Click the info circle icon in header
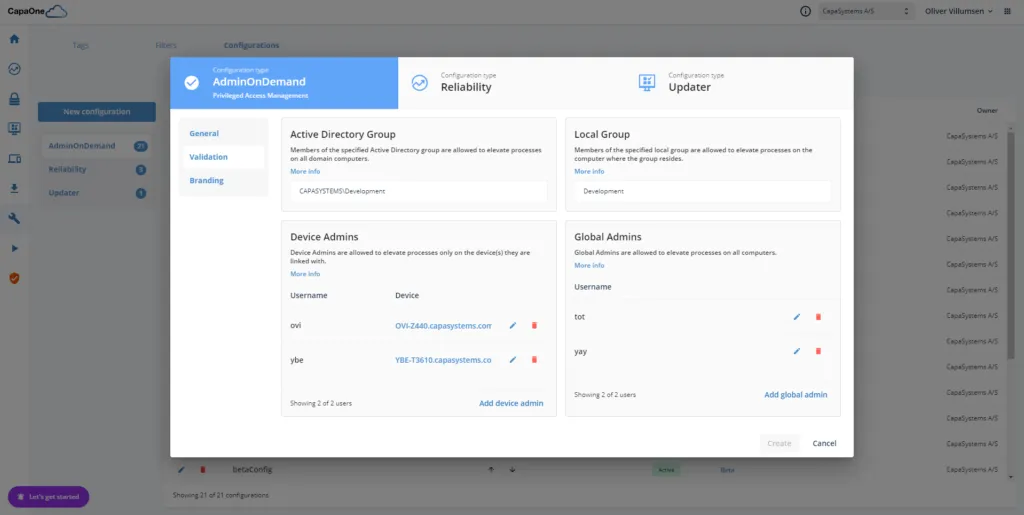Image resolution: width=1024 pixels, height=515 pixels. pos(805,11)
